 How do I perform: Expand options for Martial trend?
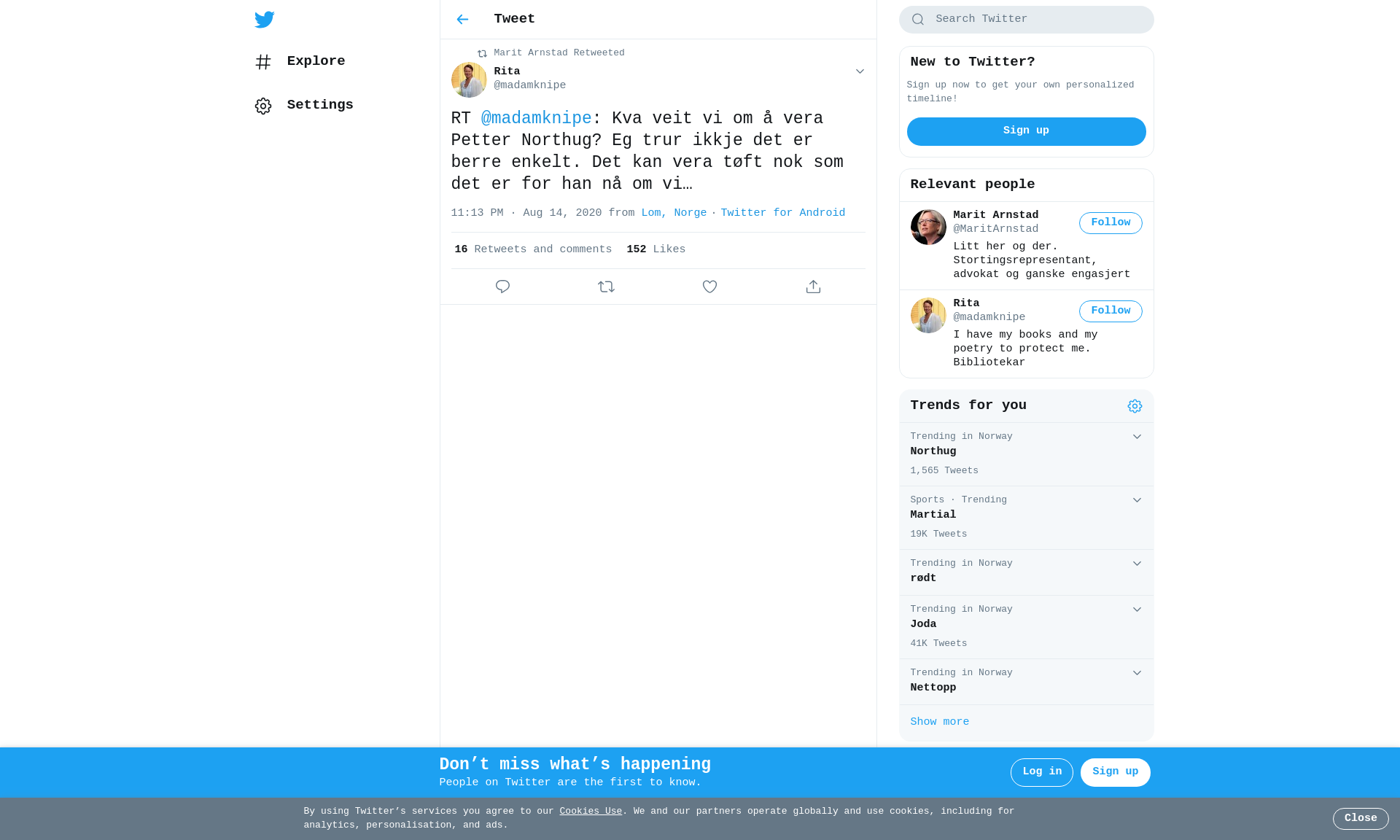point(1137,500)
